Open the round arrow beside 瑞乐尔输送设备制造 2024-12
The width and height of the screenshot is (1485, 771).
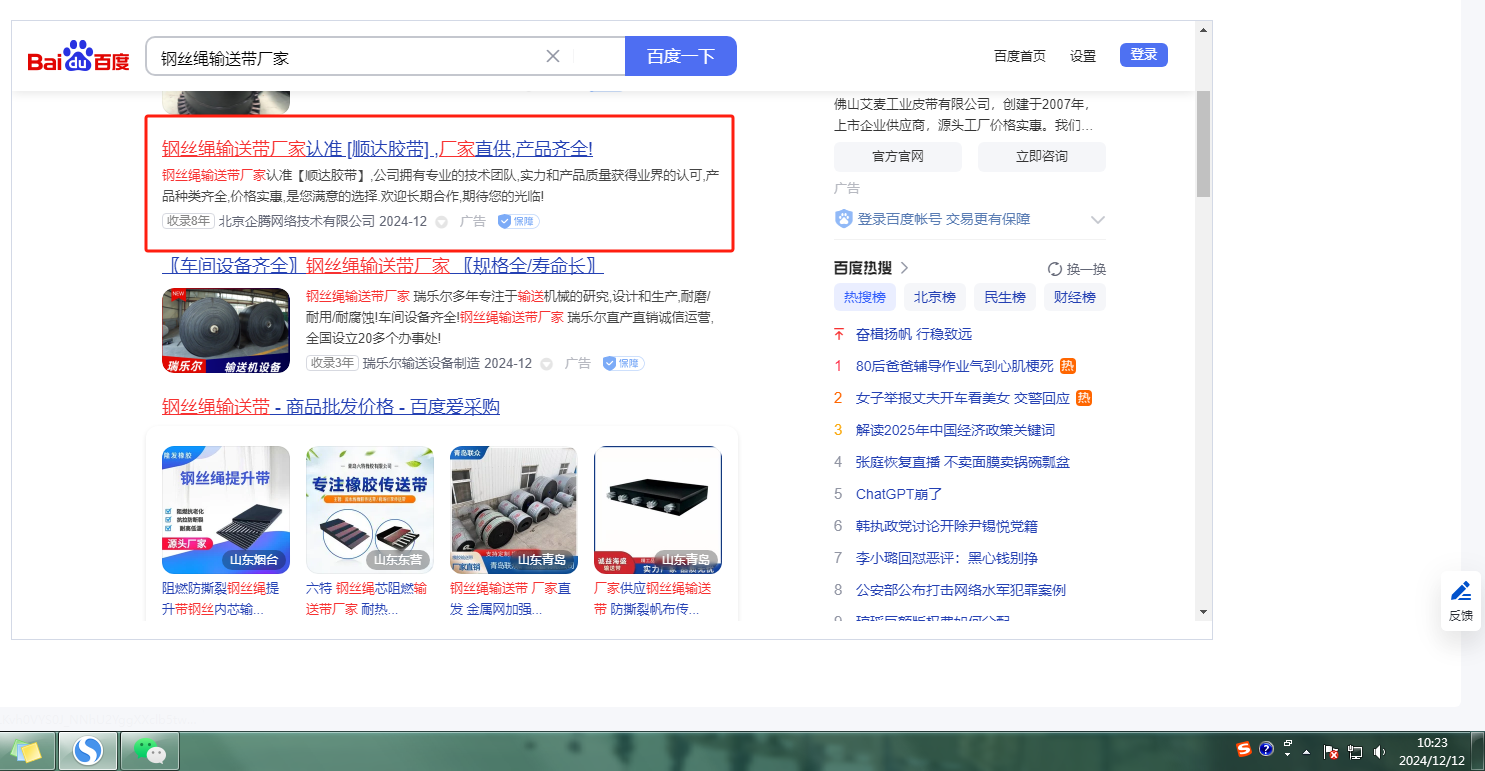546,364
